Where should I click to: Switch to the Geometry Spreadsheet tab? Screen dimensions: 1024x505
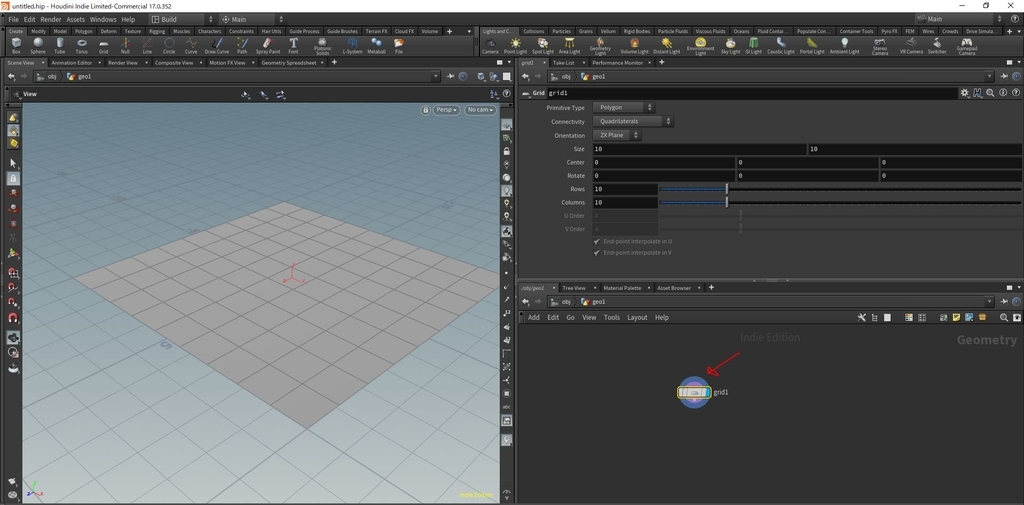(289, 63)
